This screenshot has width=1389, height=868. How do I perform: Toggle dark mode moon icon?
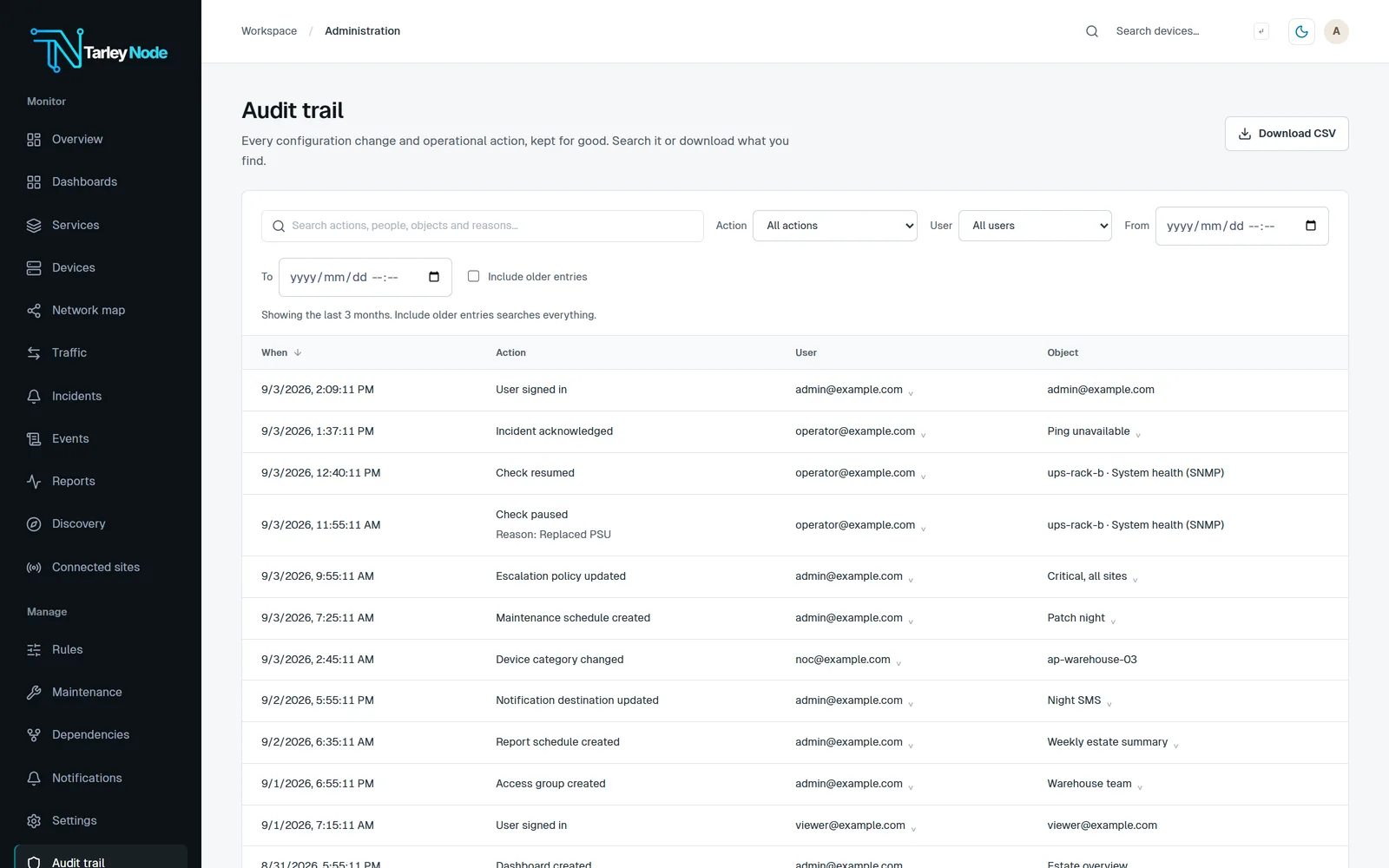[1301, 31]
